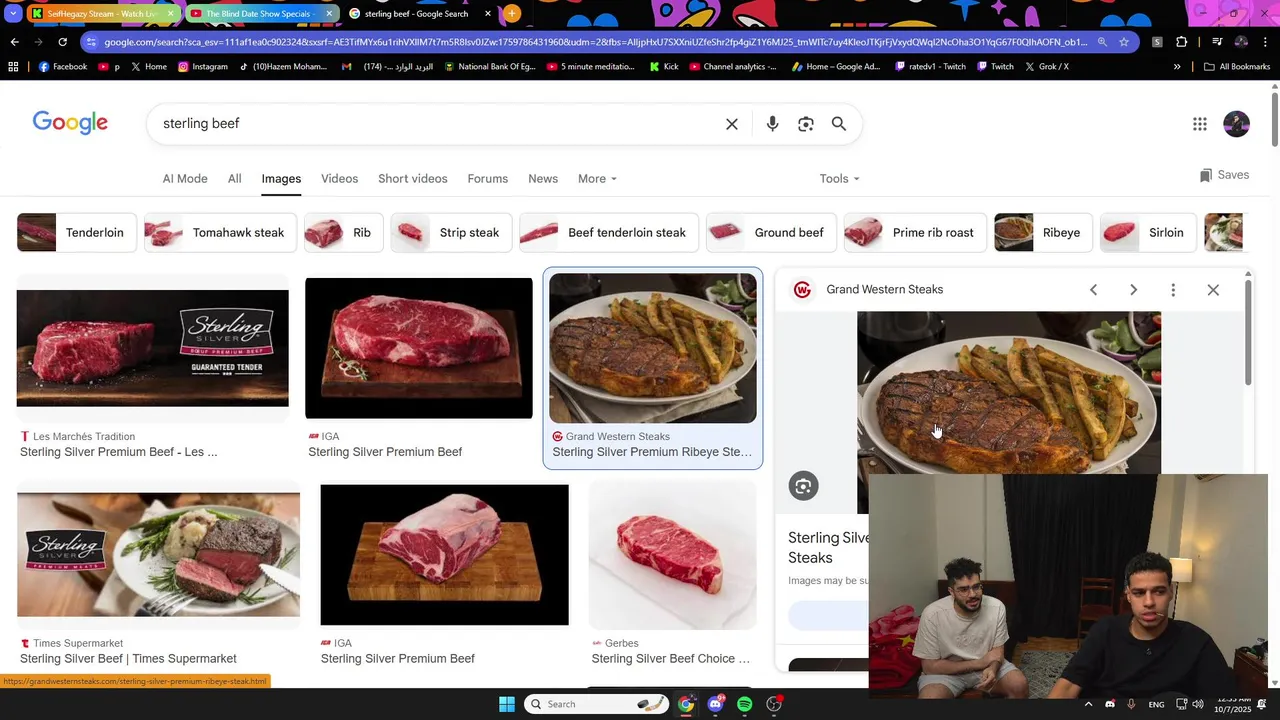
Task: Open three-dot options in preview panel
Action: [1173, 290]
